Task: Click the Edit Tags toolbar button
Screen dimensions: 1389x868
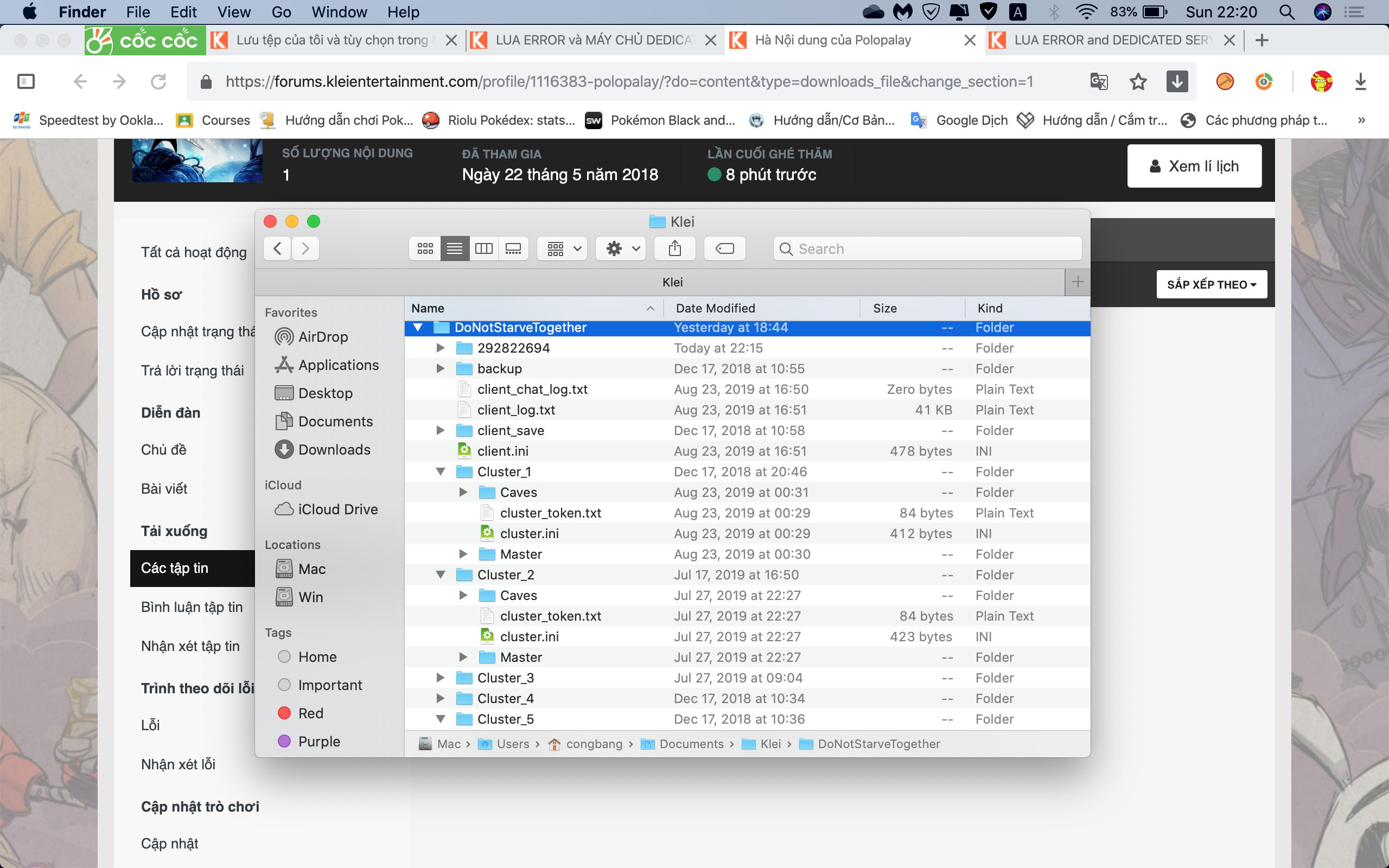Action: tap(724, 248)
